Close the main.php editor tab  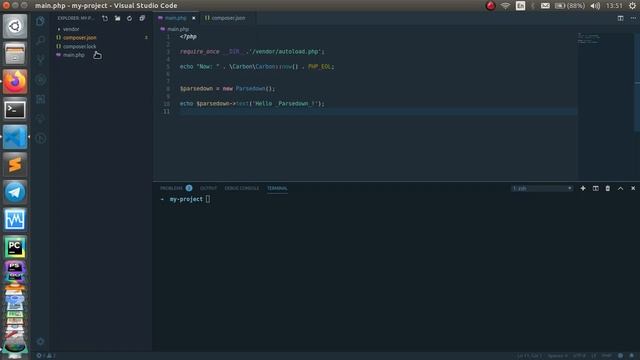click(193, 18)
